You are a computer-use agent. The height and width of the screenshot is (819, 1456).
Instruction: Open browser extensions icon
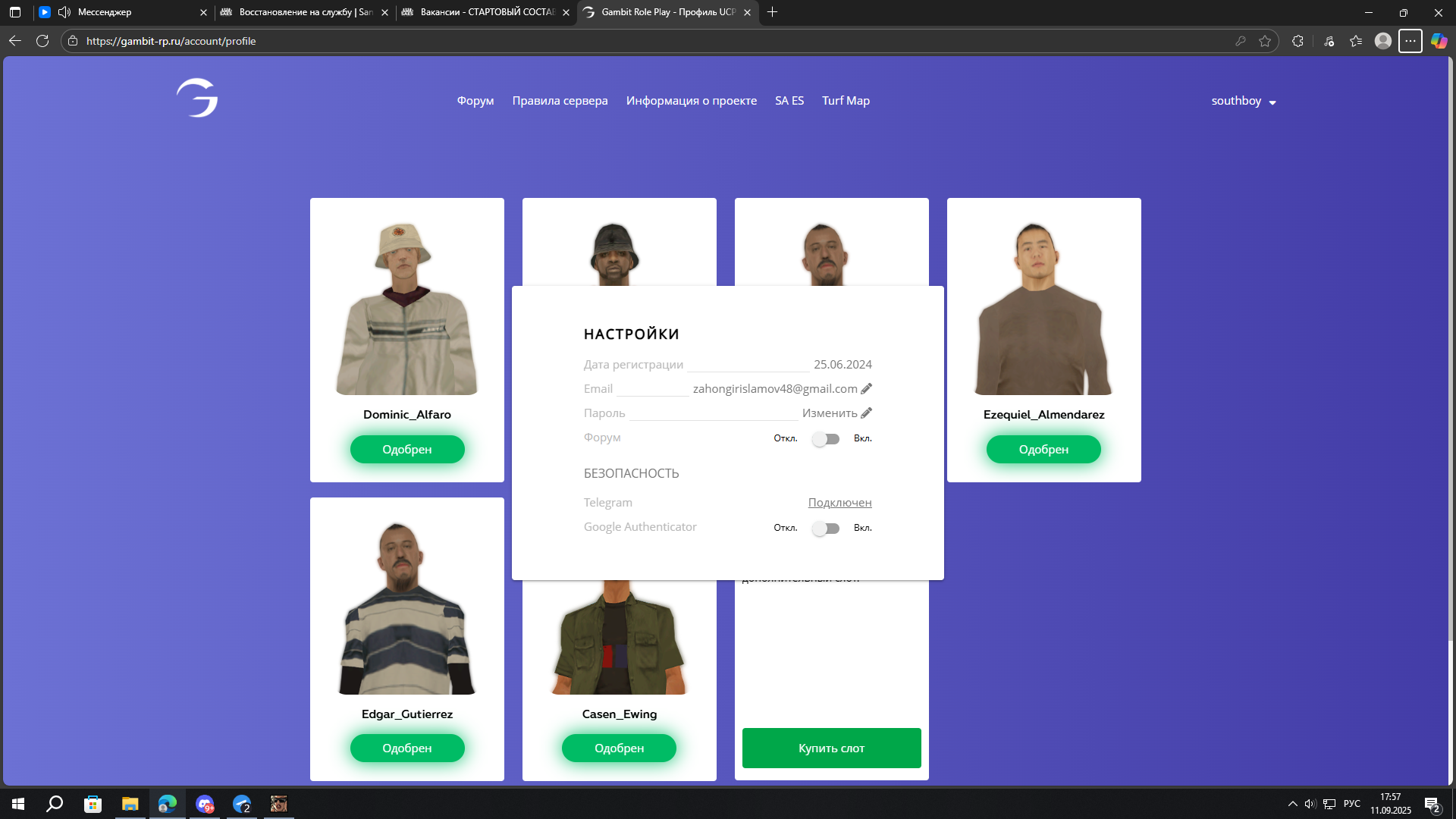coord(1298,41)
